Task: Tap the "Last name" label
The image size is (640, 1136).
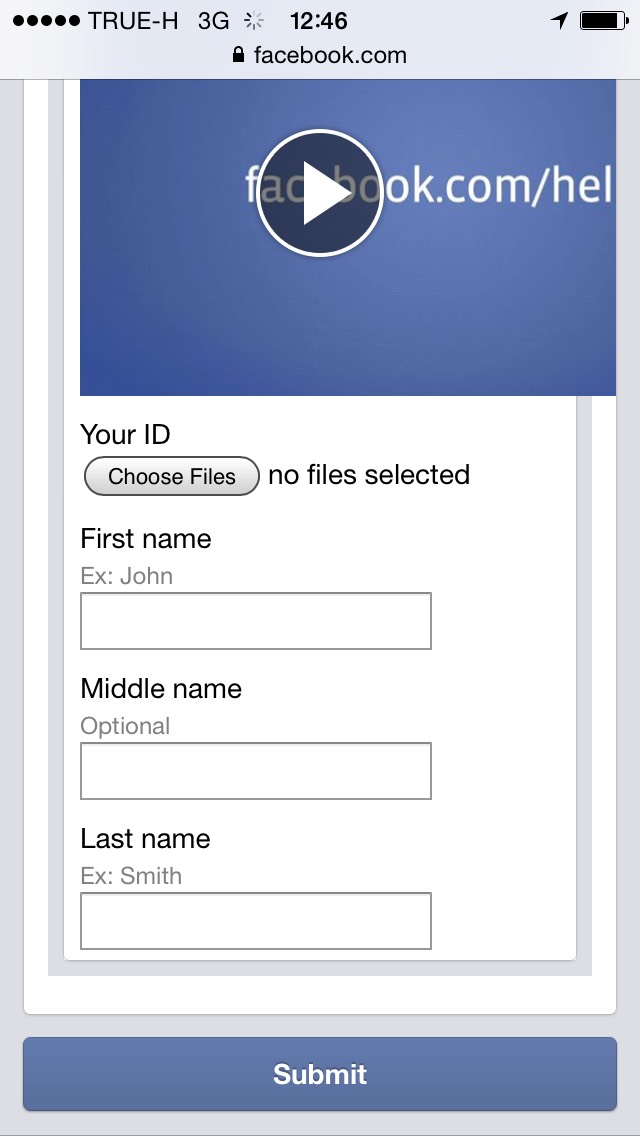Action: click(x=145, y=839)
